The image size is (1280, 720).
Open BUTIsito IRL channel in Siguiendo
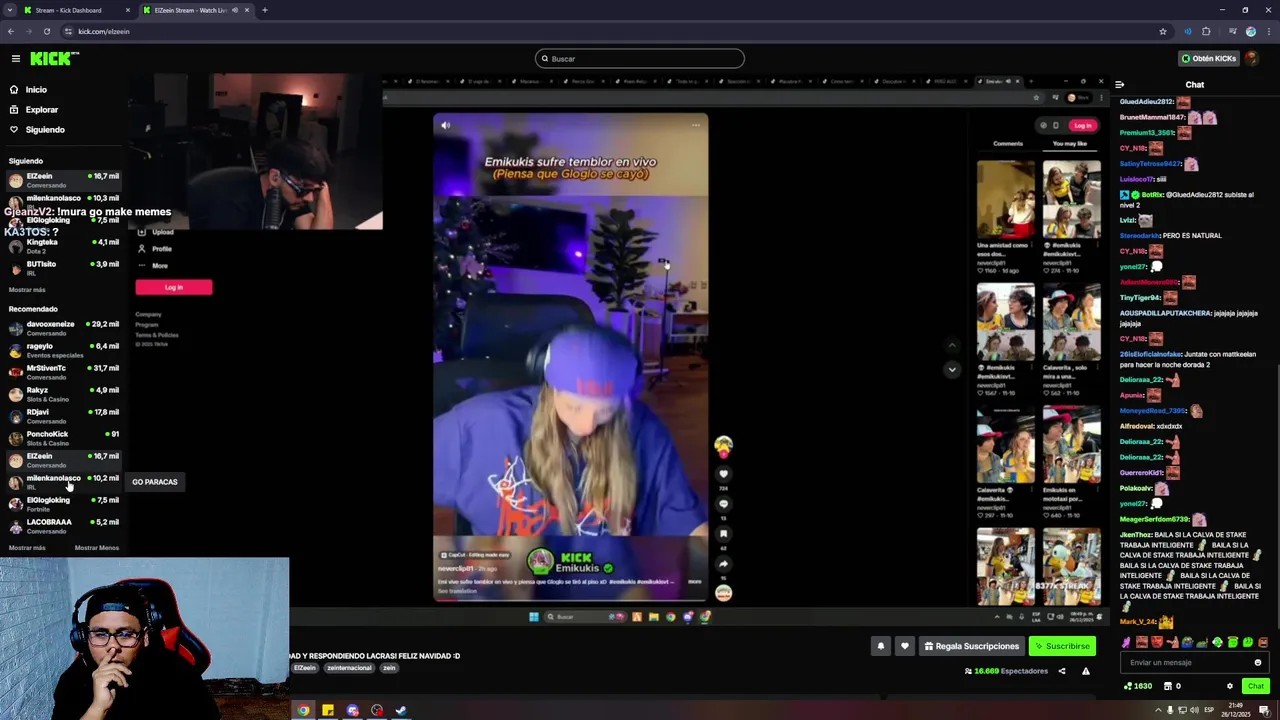pyautogui.click(x=64, y=268)
